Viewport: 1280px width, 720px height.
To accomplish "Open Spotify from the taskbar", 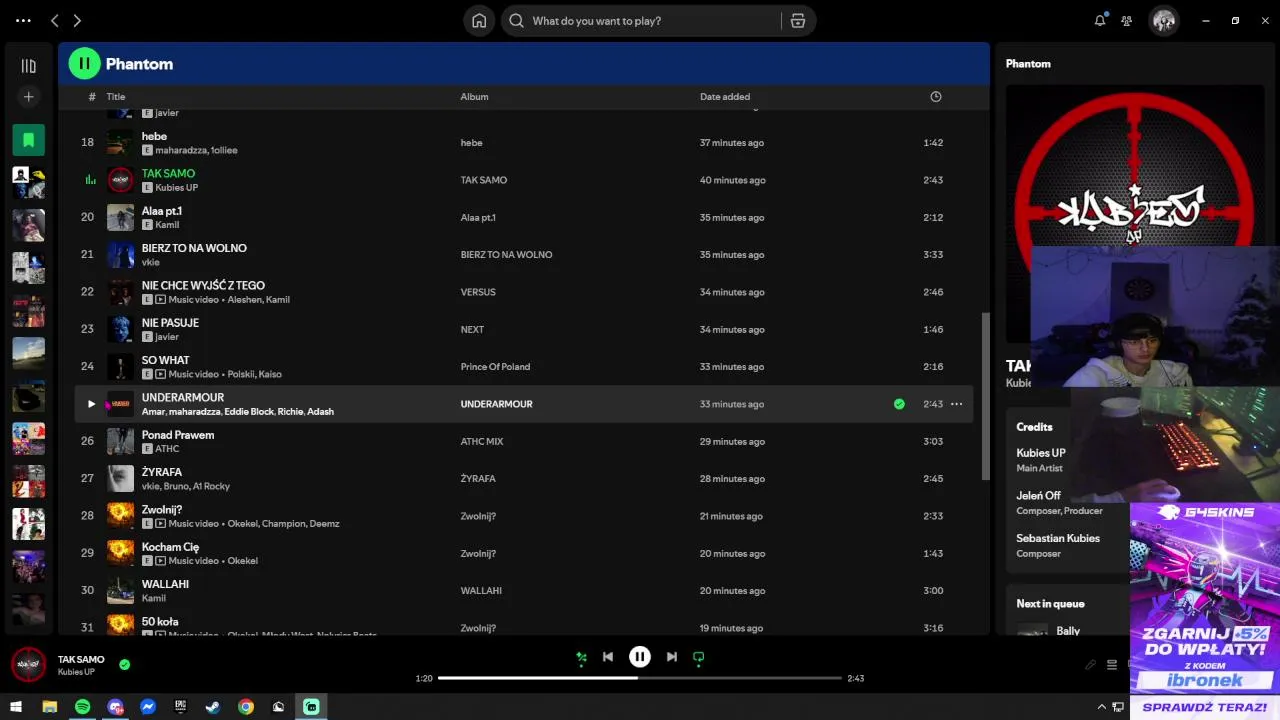I will pyautogui.click(x=82, y=707).
